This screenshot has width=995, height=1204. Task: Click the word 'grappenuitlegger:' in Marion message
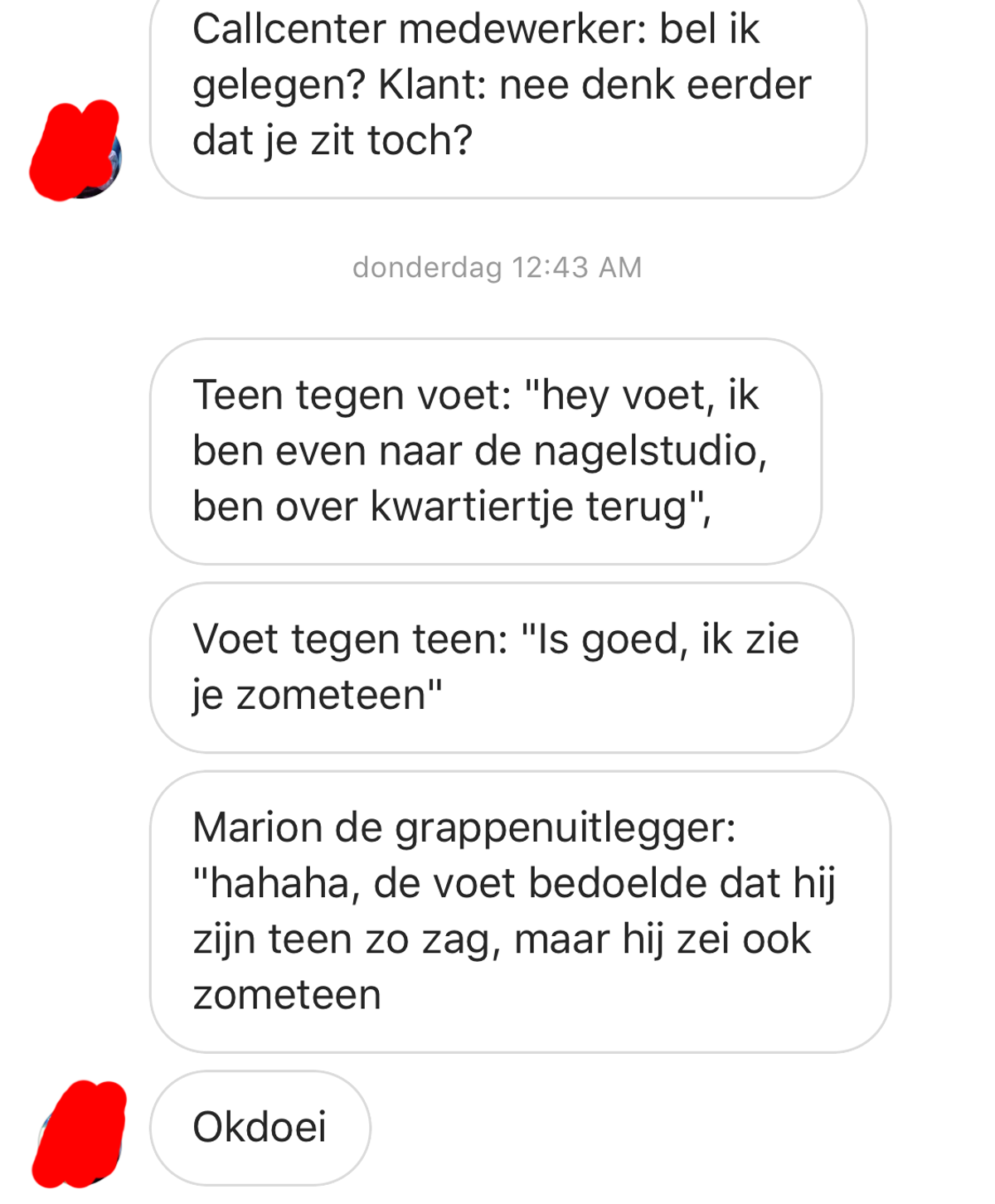(565, 828)
